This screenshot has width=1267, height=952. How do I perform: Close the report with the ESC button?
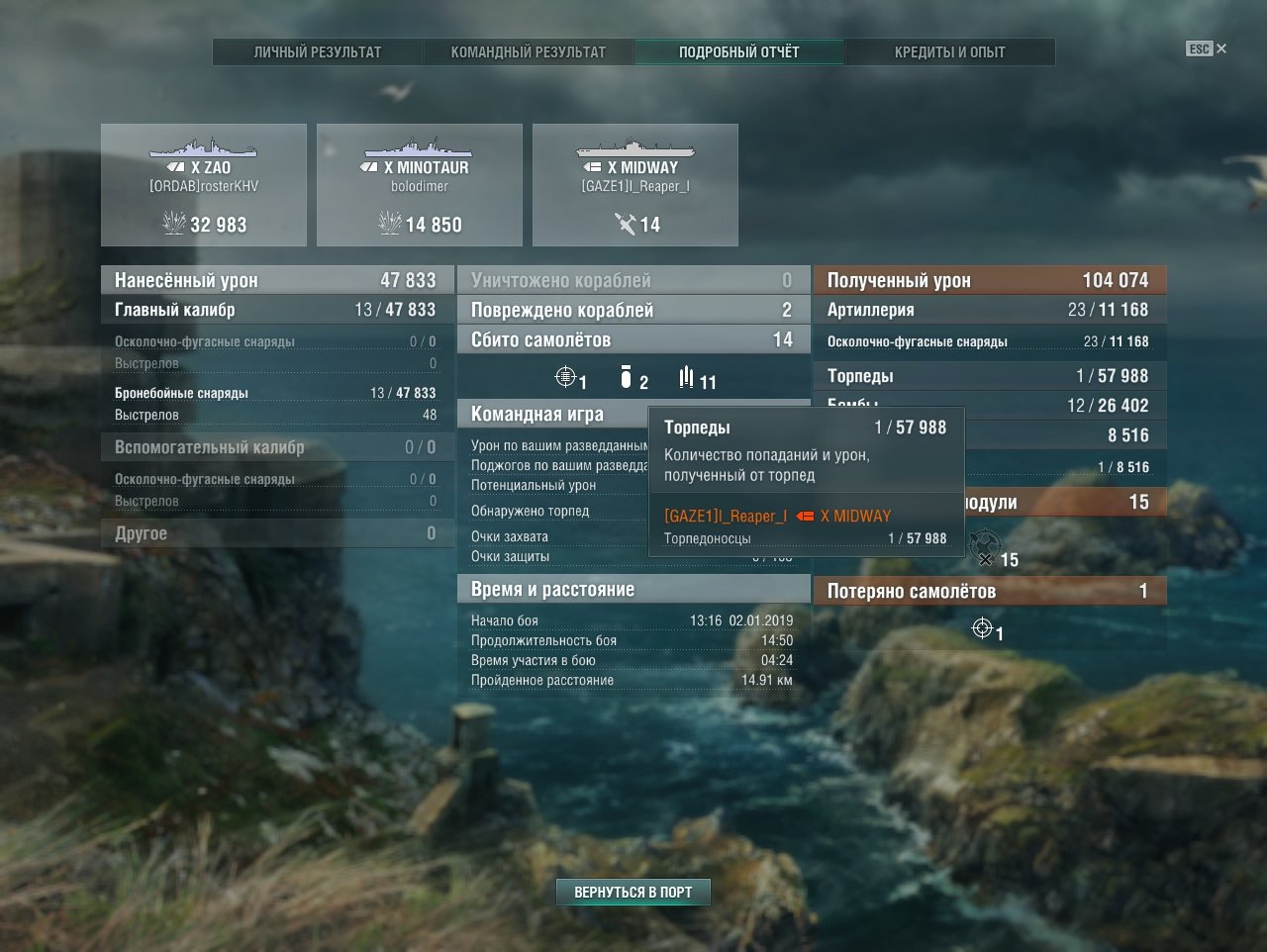click(1200, 48)
